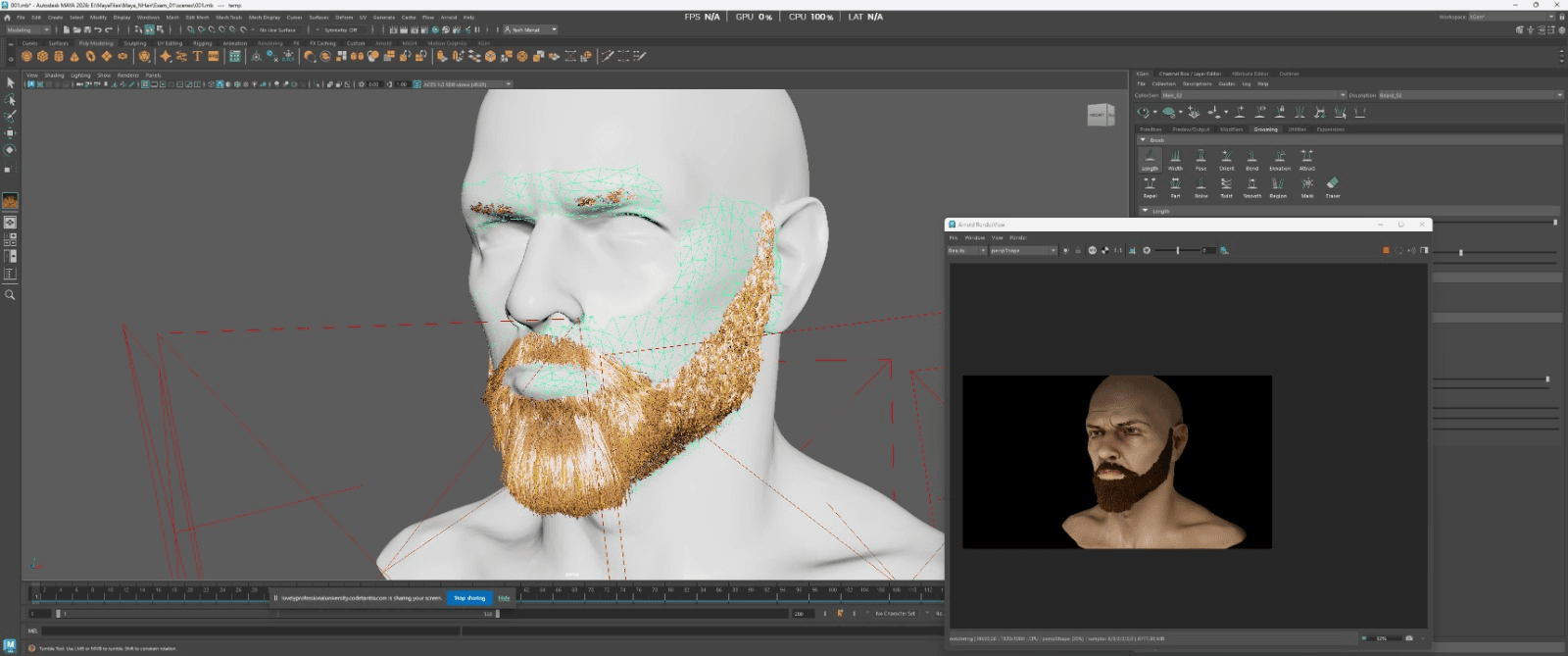This screenshot has height=656, width=1568.
Task: Adjust the exposure slider in Arnold RenderView
Action: [1178, 251]
